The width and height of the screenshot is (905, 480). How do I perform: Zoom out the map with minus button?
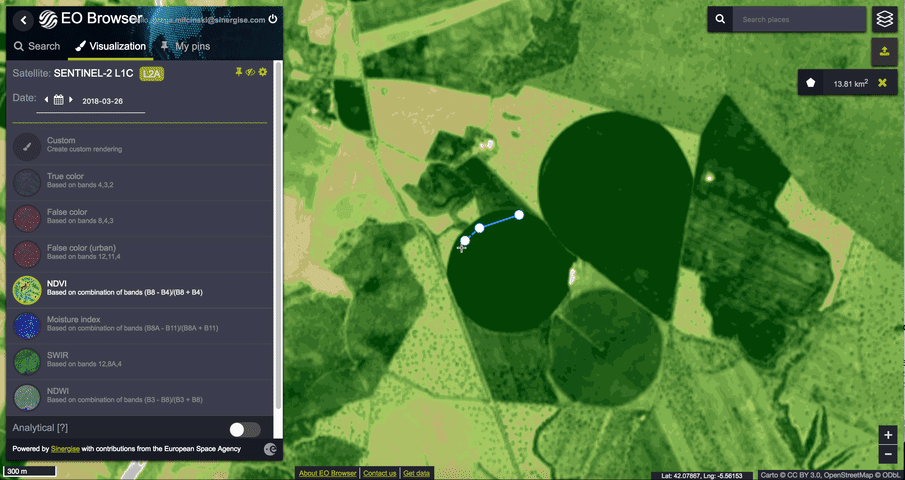[x=888, y=455]
